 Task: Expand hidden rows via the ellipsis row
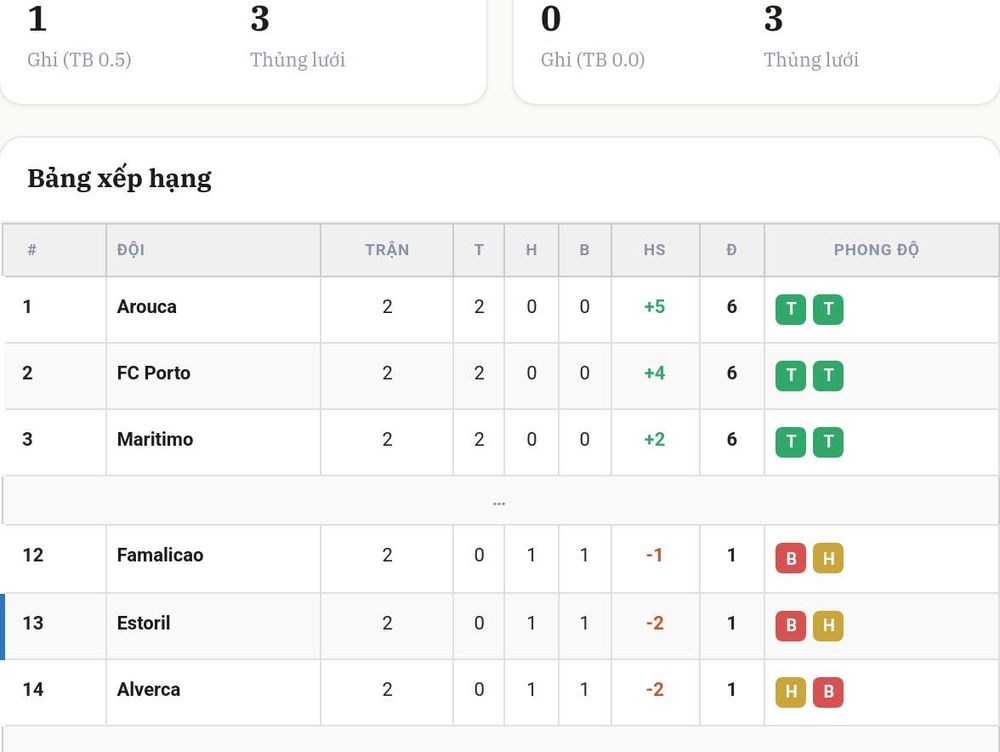point(499,501)
